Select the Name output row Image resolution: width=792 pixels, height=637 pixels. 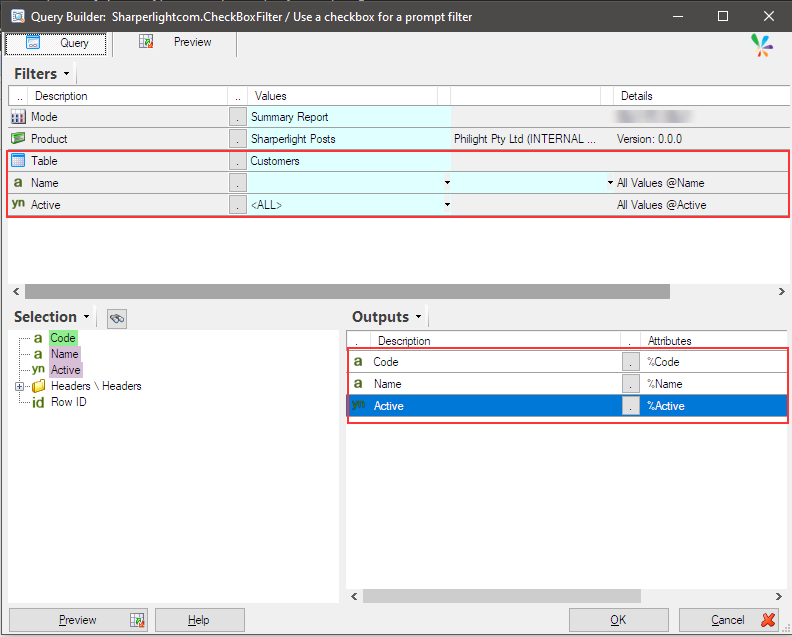[x=567, y=384]
